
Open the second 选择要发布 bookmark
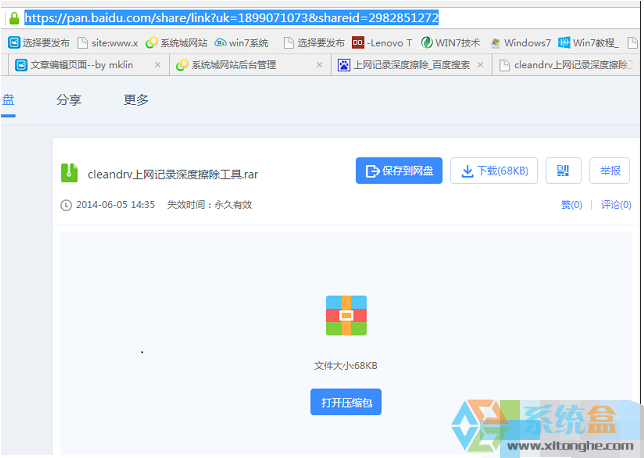pos(314,43)
